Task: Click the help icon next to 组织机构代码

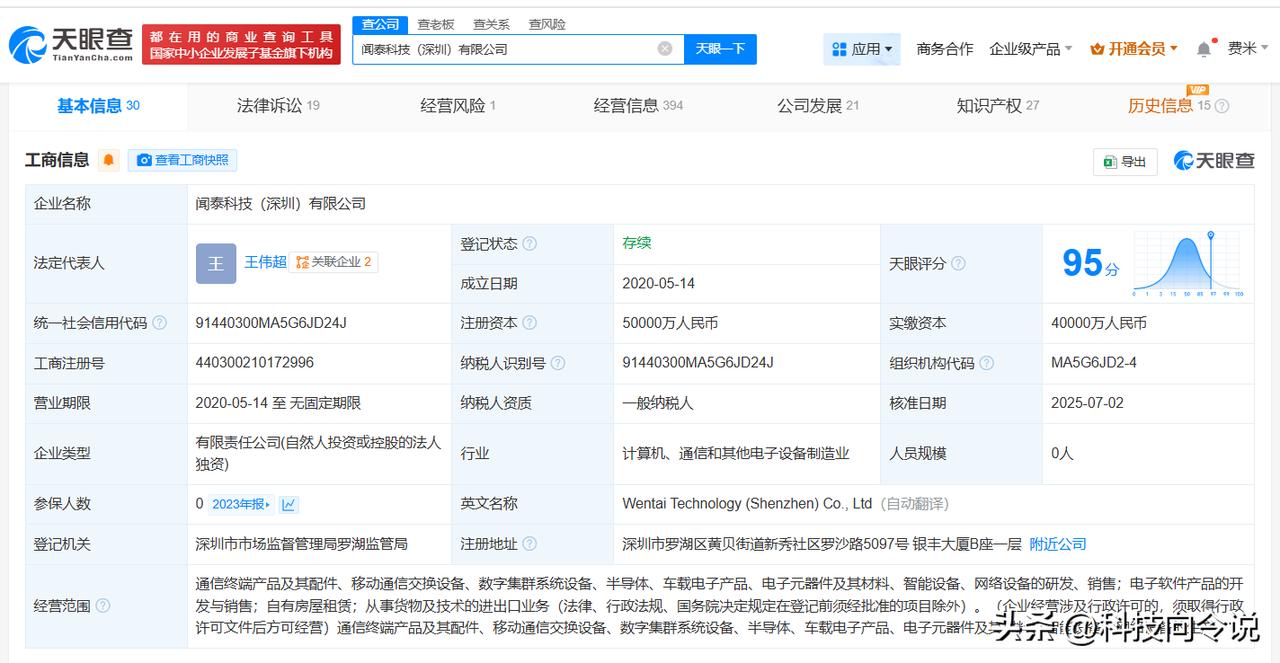Action: coord(986,363)
